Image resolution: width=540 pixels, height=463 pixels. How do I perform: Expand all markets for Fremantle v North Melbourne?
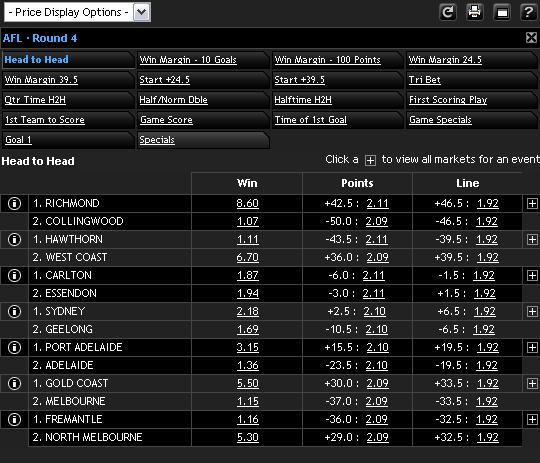(532, 419)
